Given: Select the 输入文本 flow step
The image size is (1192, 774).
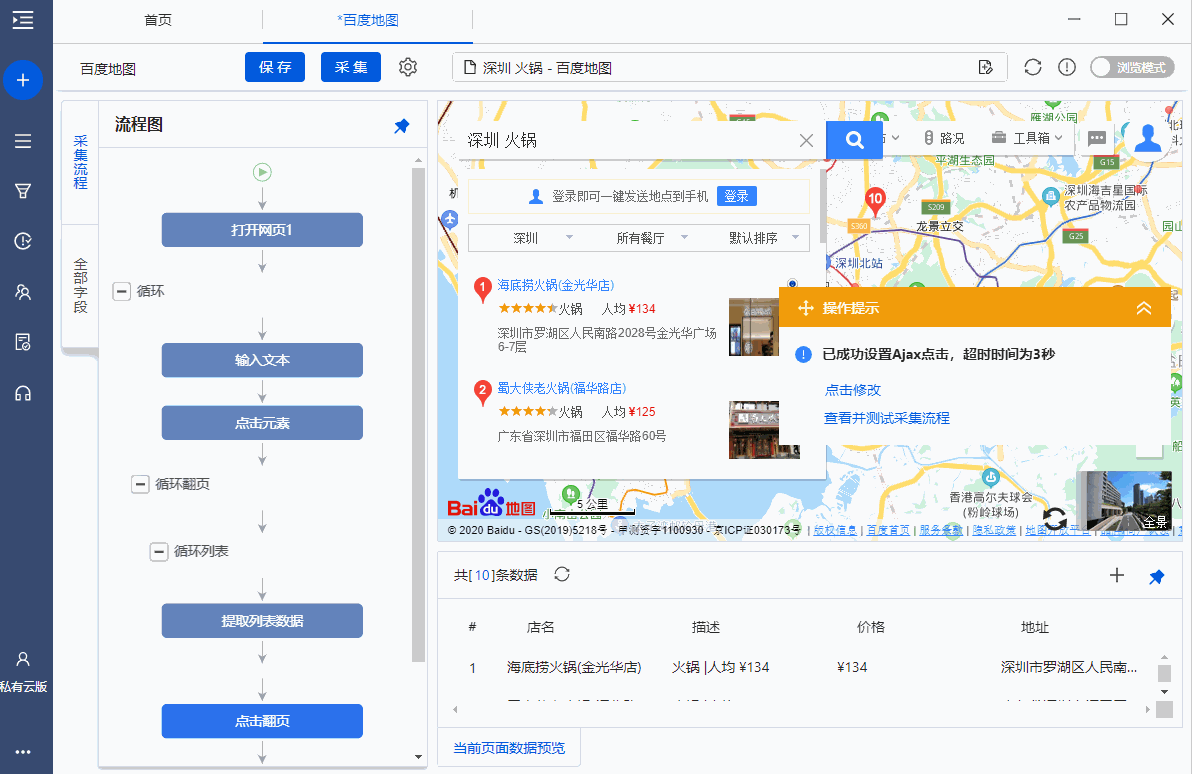Looking at the screenshot, I should tap(262, 360).
